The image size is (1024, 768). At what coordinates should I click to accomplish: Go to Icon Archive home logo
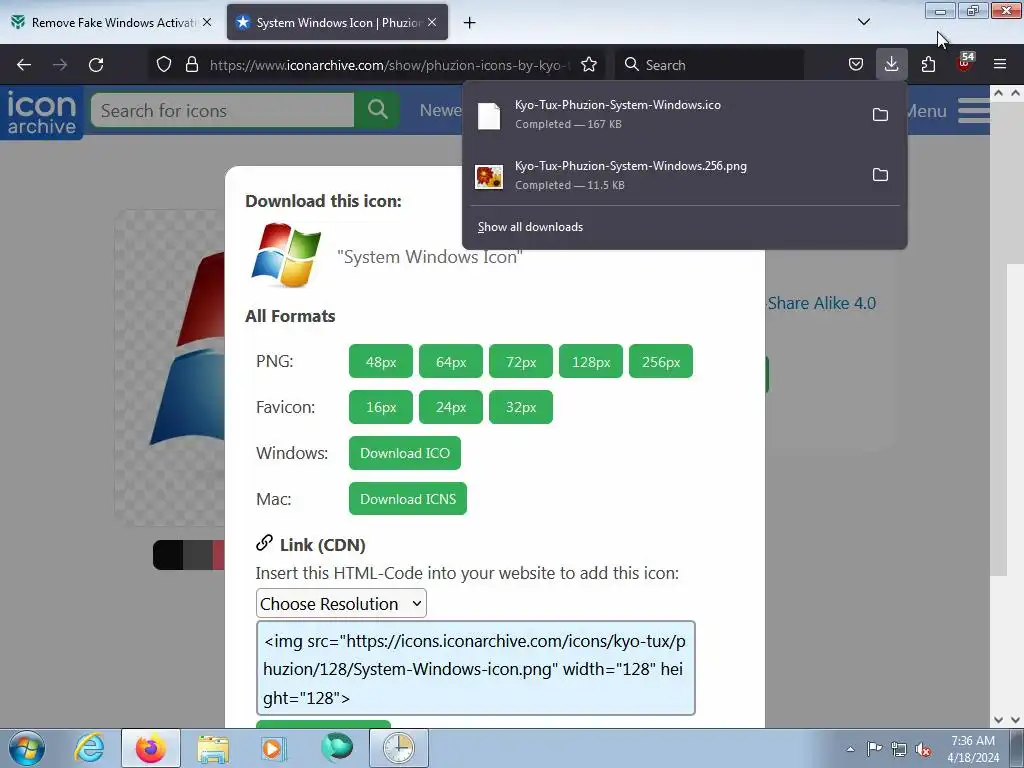(42, 112)
